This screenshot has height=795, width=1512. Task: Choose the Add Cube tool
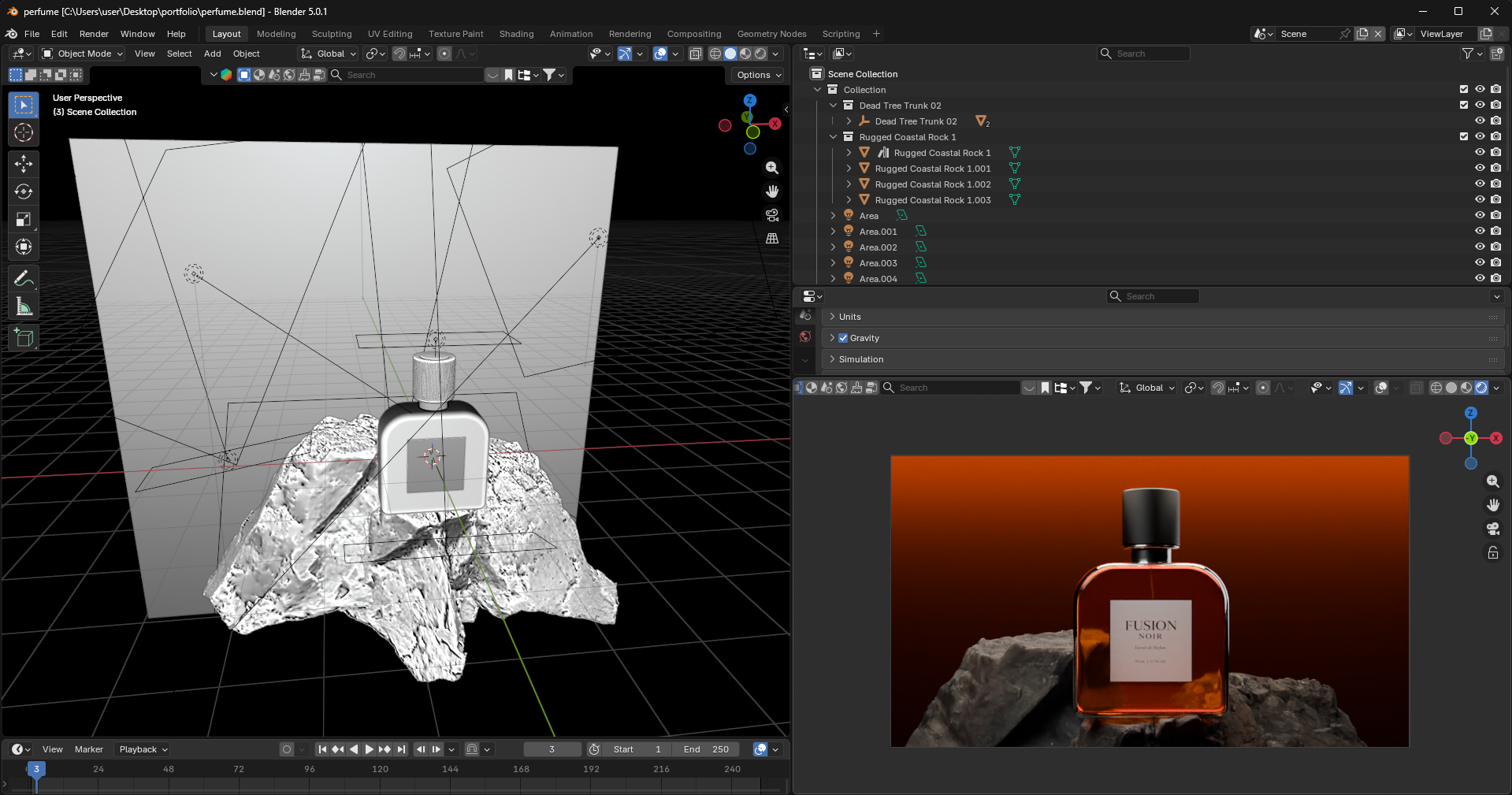coord(24,338)
